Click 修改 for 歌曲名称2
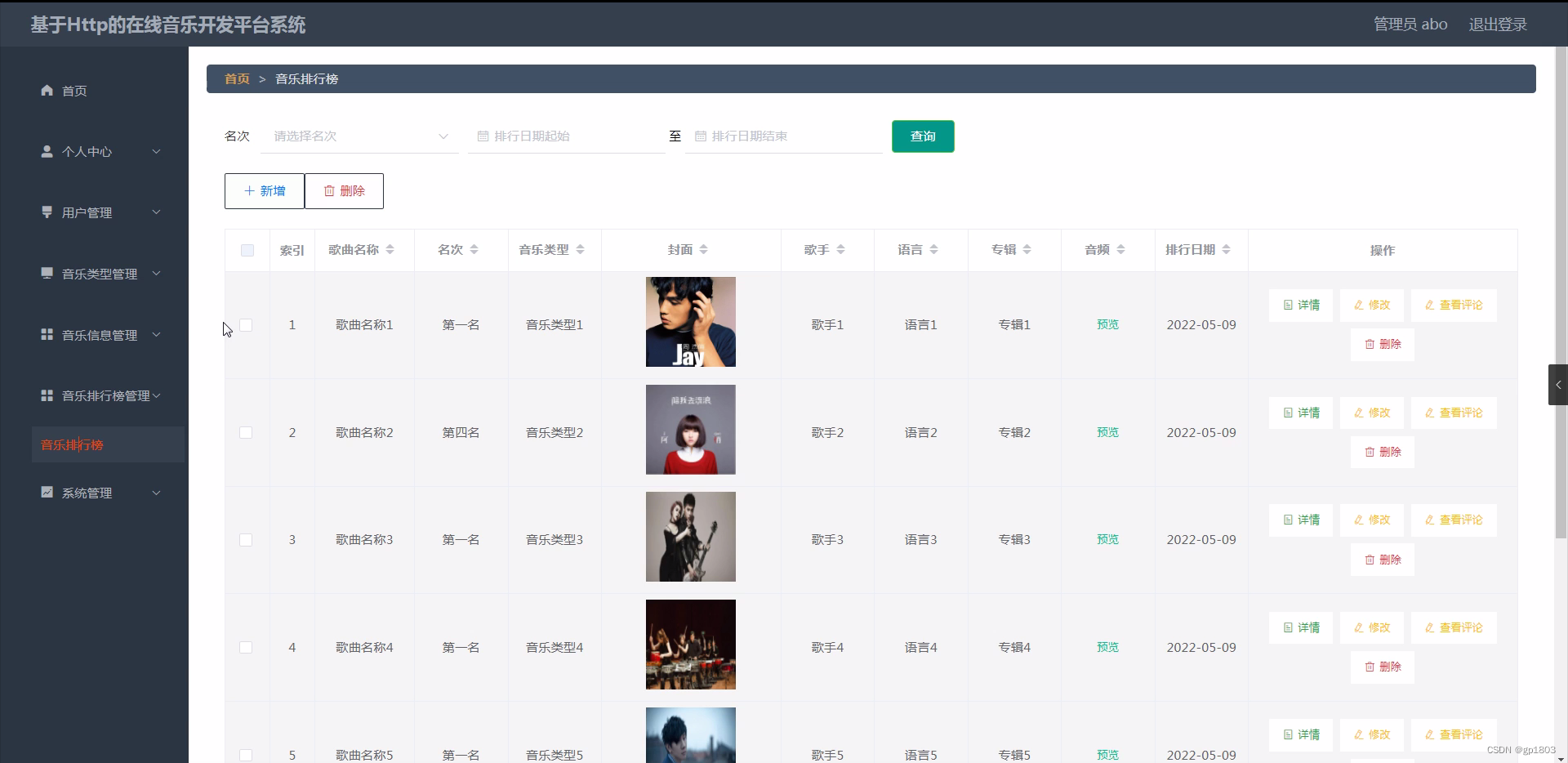The height and width of the screenshot is (763, 1568). coord(1372,413)
